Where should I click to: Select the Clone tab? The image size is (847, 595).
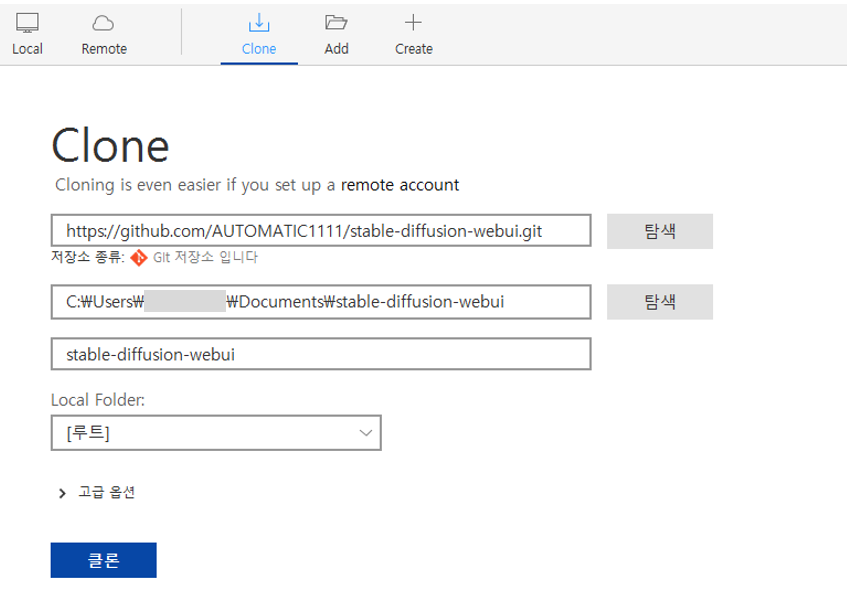(259, 35)
